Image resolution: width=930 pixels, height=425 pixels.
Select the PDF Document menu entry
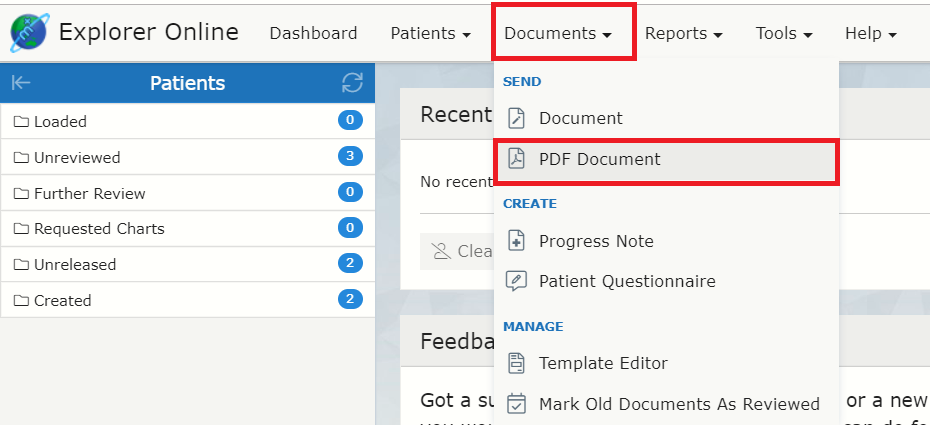tap(666, 159)
